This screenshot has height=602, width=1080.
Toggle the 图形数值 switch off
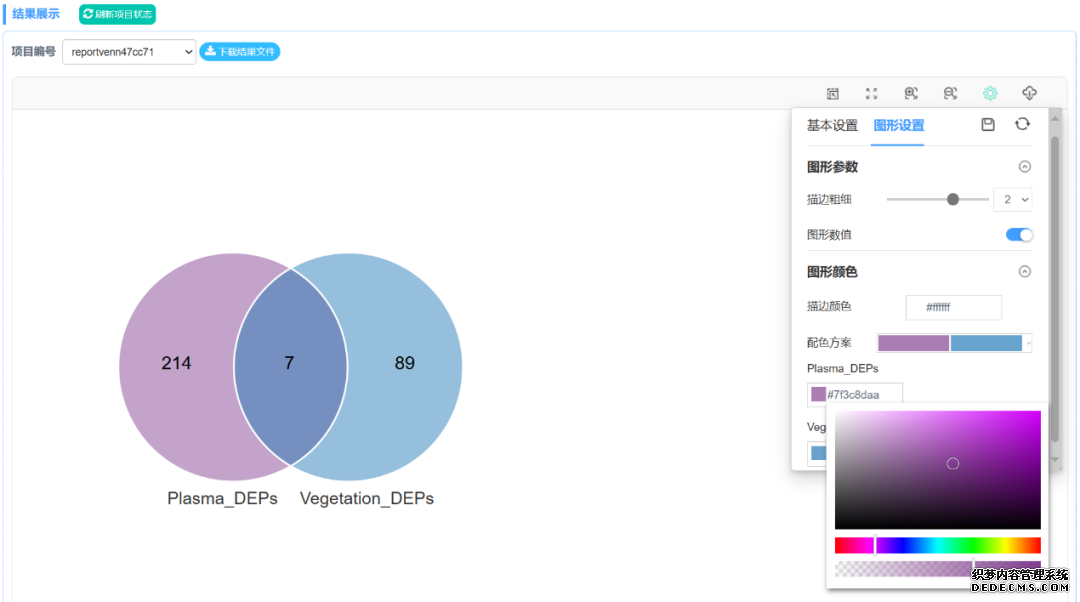(x=1019, y=235)
